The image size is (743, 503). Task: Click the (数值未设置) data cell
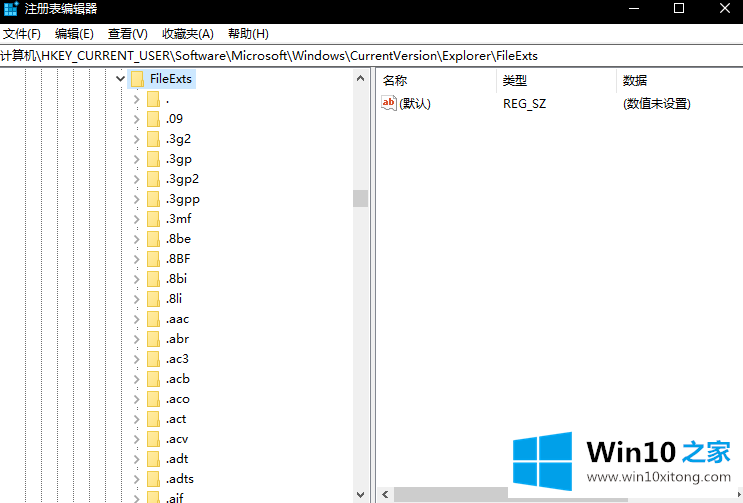pos(657,104)
